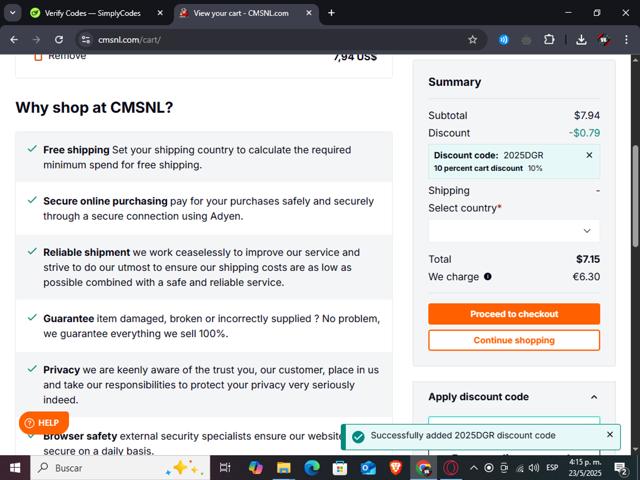Viewport: 640px width, 480px height.
Task: Open the taskbar clock showing 4:15 p. m.
Action: point(585,468)
